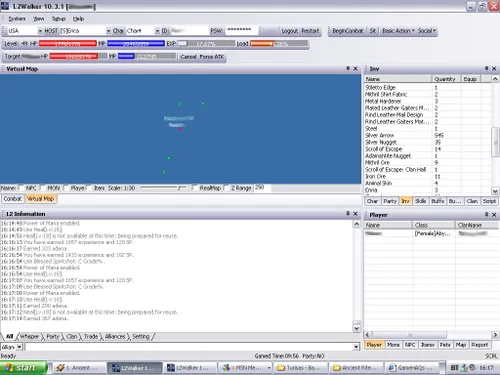Open the View menu
The width and height of the screenshot is (500, 375).
(x=39, y=19)
